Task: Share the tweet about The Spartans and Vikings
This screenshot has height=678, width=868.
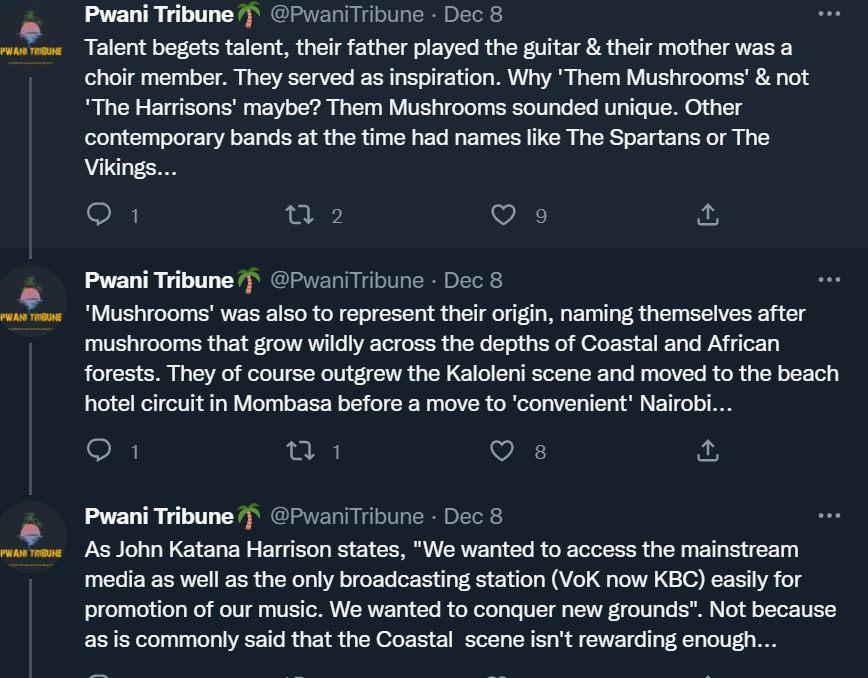Action: (x=707, y=214)
